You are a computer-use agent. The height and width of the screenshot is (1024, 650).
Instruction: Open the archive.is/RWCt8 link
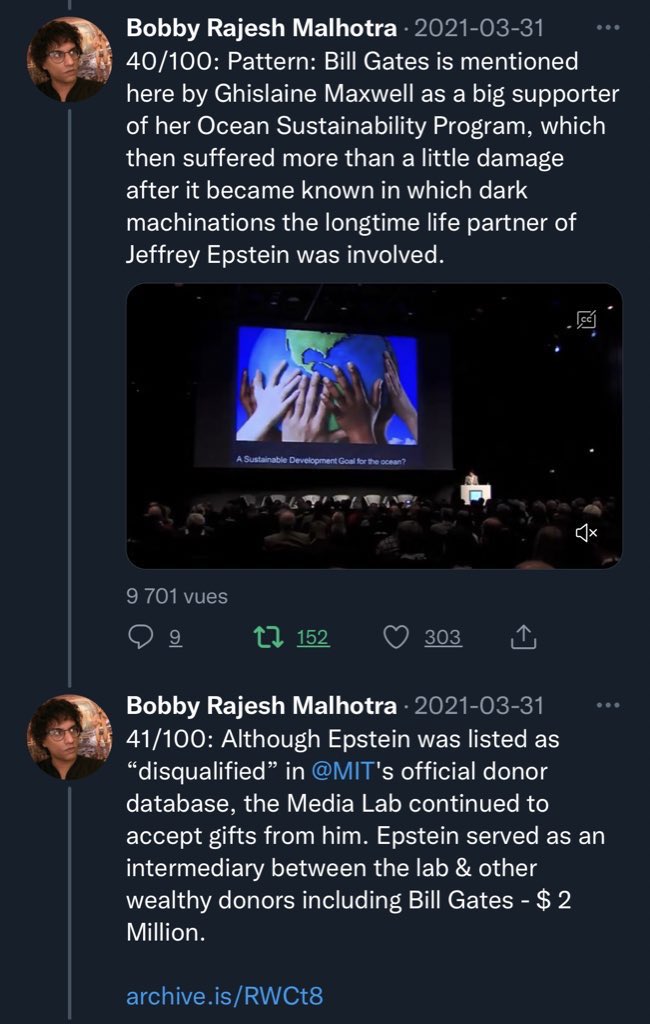pos(225,996)
